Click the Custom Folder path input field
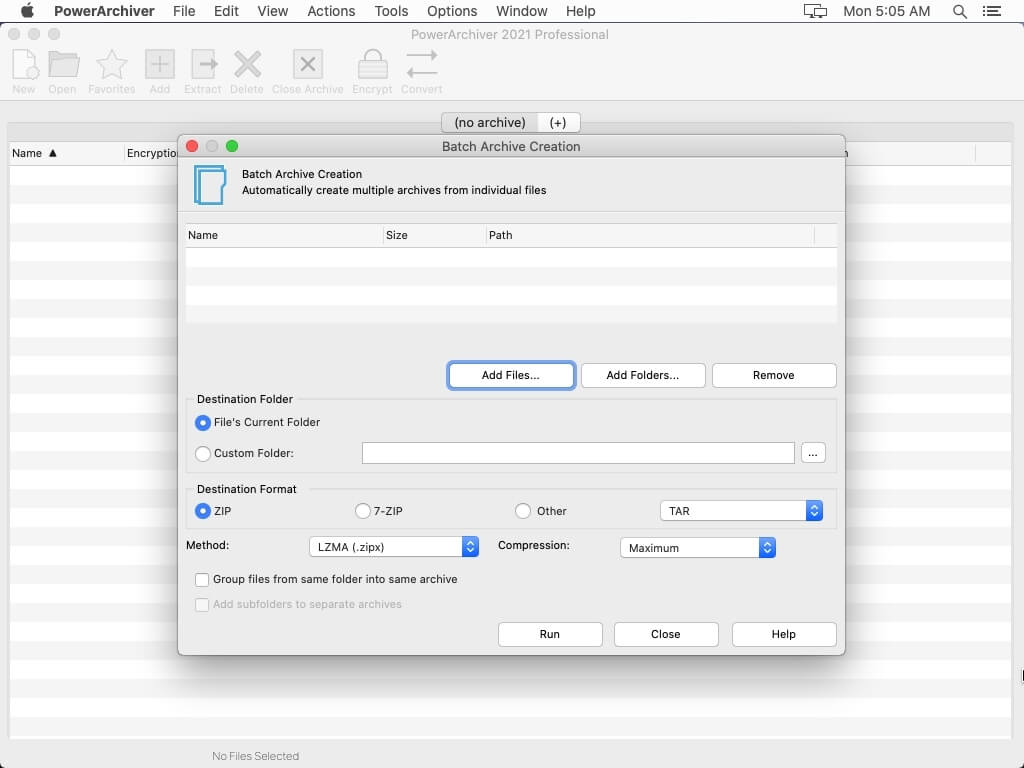The height and width of the screenshot is (768, 1024). tap(578, 453)
